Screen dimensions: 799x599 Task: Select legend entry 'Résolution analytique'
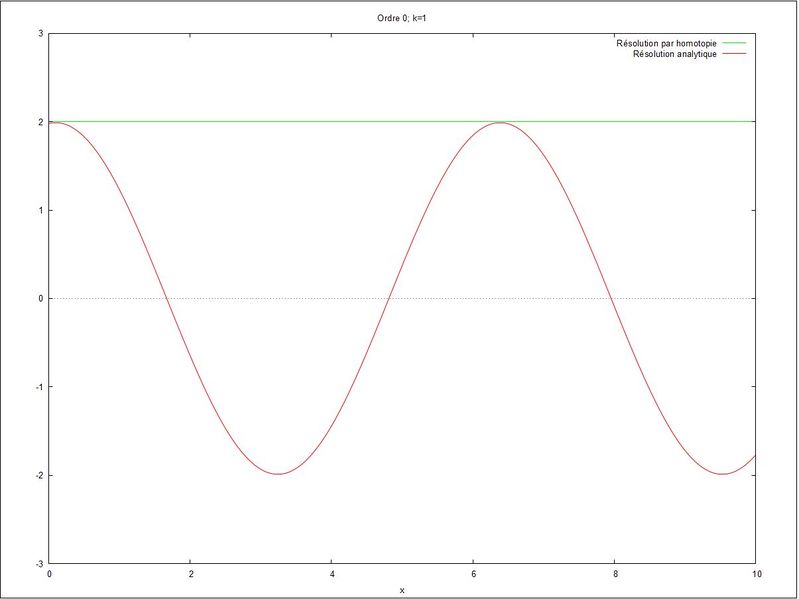[675, 54]
